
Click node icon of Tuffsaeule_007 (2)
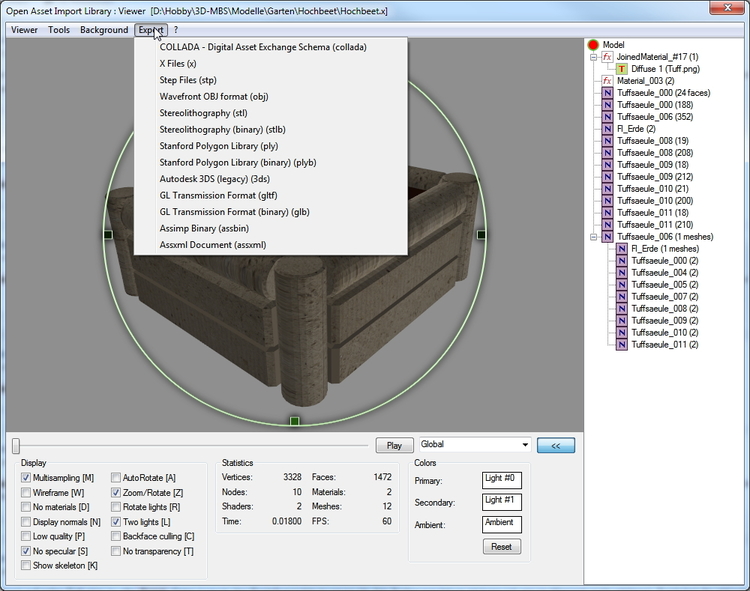click(x=622, y=296)
